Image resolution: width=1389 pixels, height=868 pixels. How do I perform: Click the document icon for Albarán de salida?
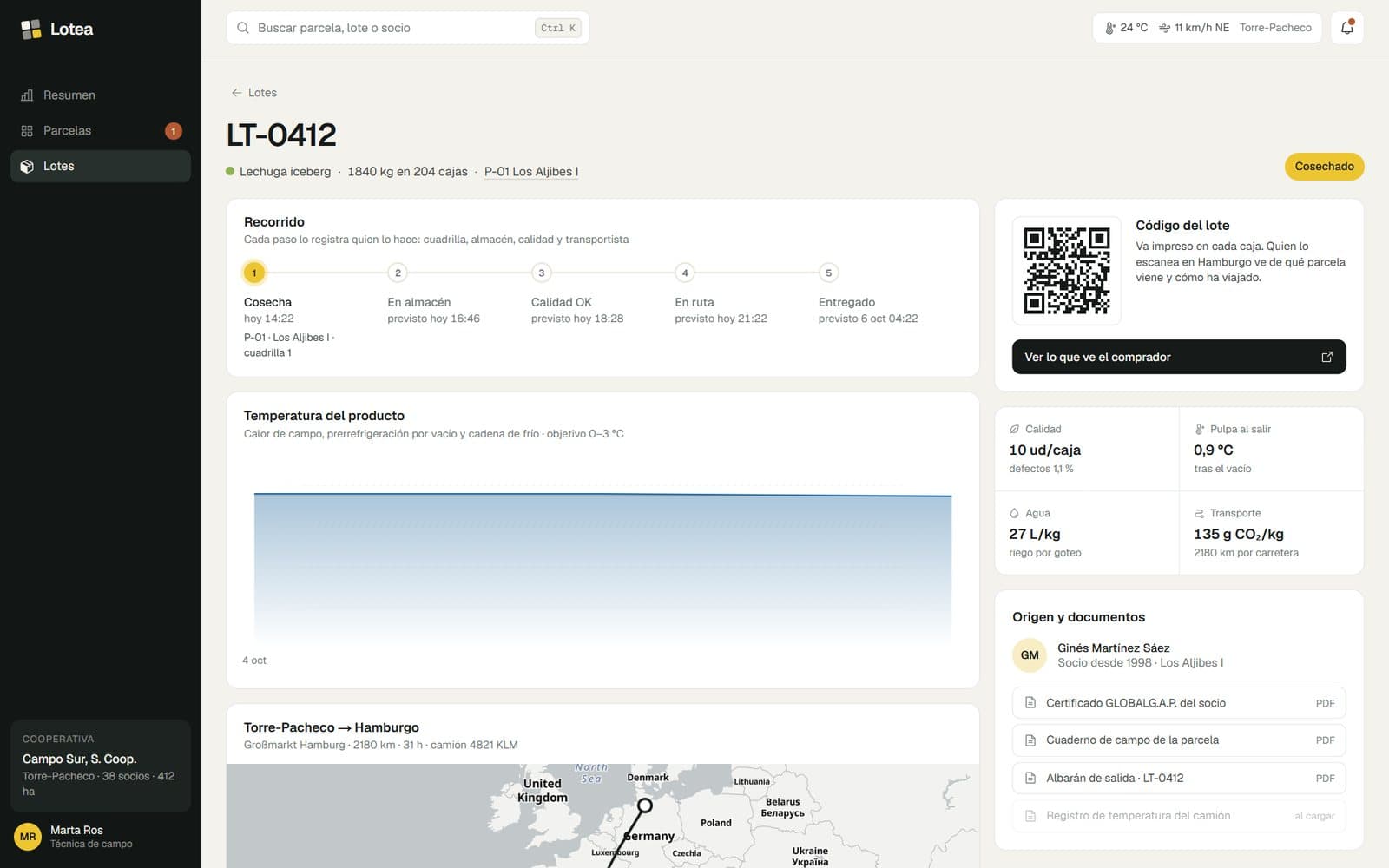1030,778
